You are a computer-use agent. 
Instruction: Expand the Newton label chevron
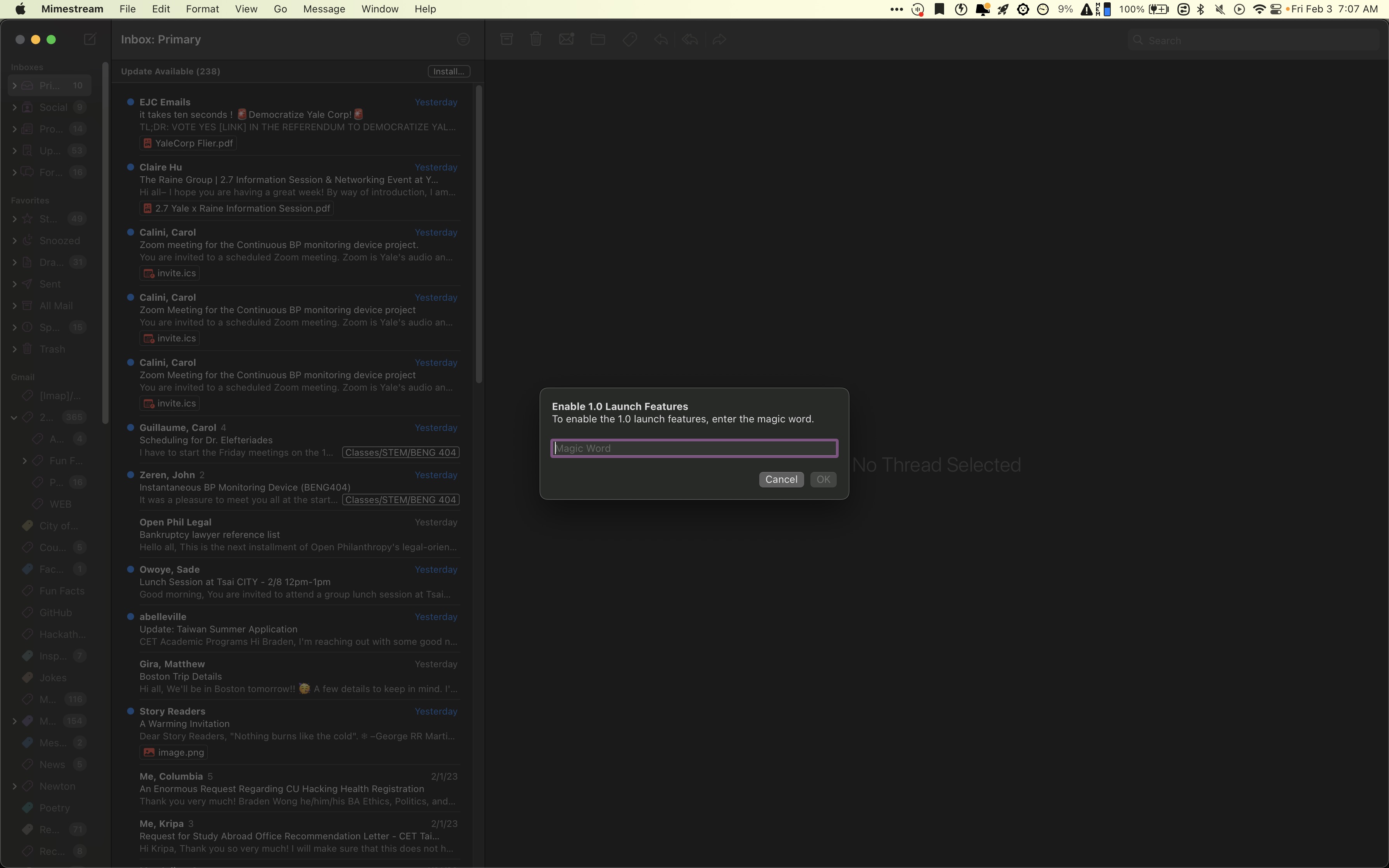[14, 787]
